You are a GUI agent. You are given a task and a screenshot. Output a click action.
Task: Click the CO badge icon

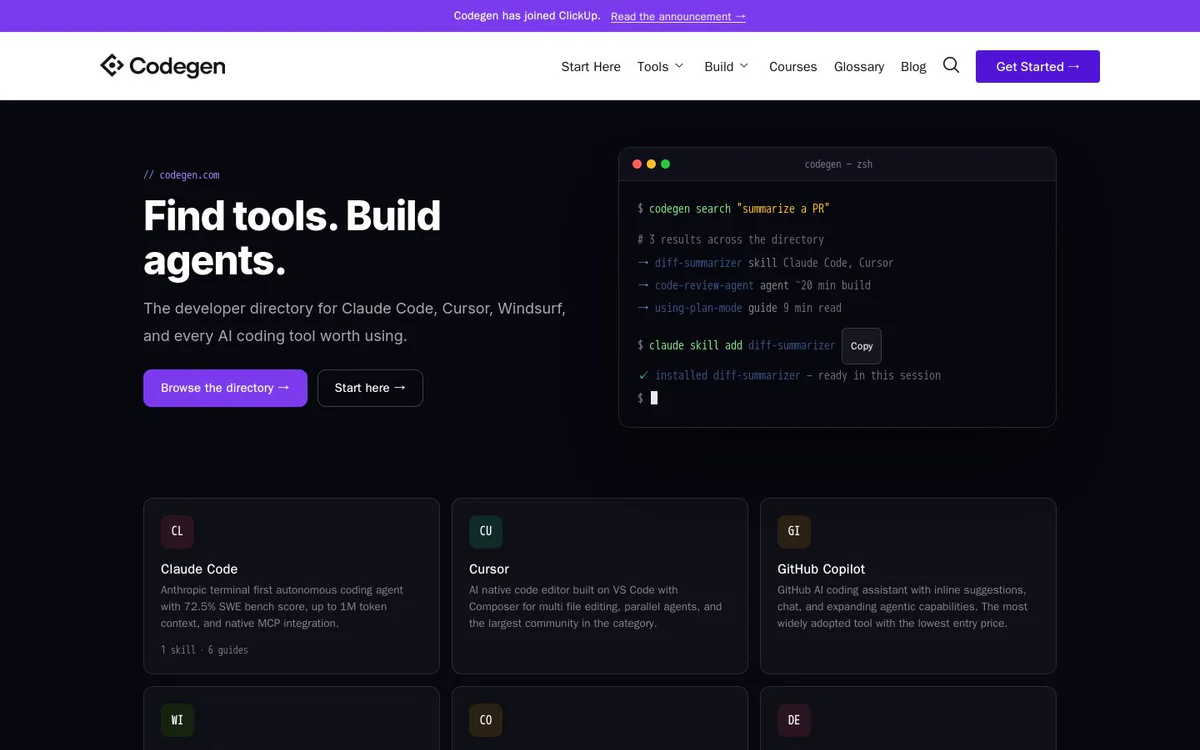coord(486,720)
